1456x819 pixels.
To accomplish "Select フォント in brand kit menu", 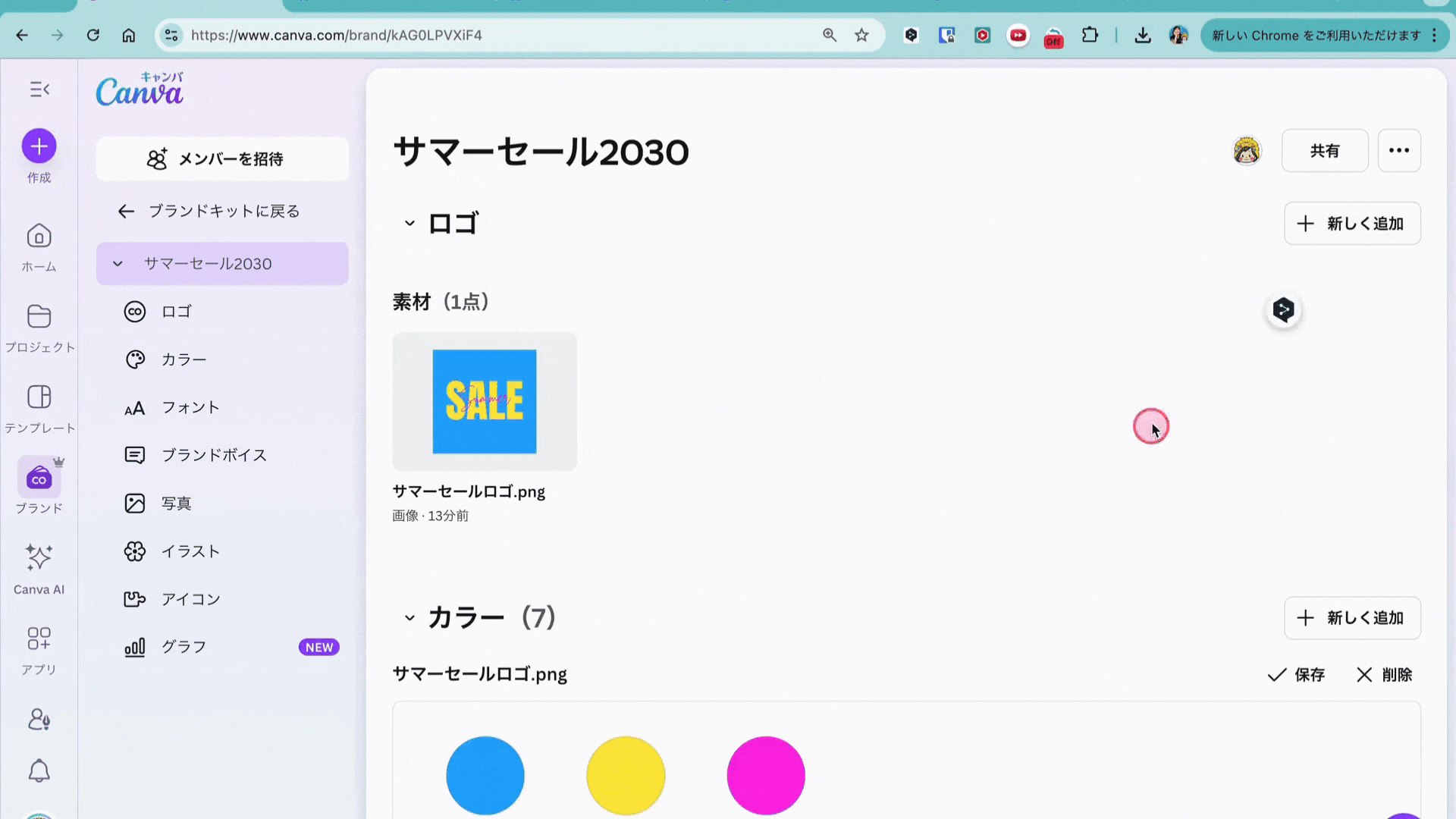I will pos(190,408).
